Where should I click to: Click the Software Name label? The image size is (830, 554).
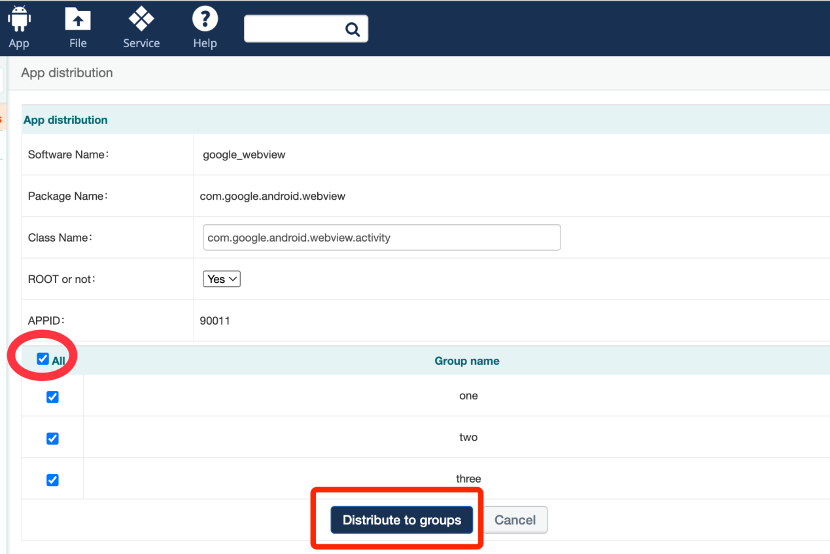pyautogui.click(x=68, y=155)
